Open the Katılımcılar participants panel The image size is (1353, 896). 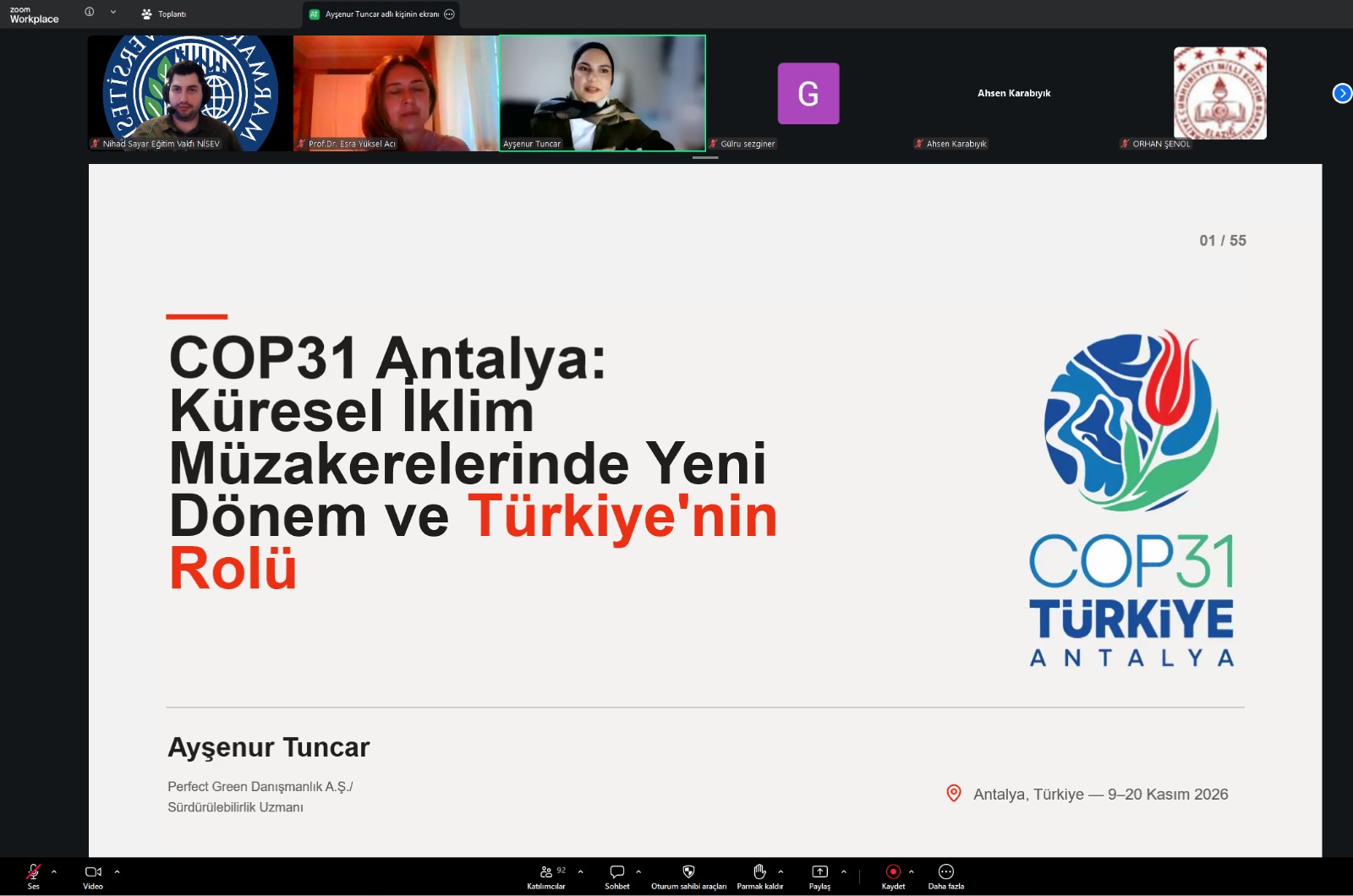coord(546,877)
